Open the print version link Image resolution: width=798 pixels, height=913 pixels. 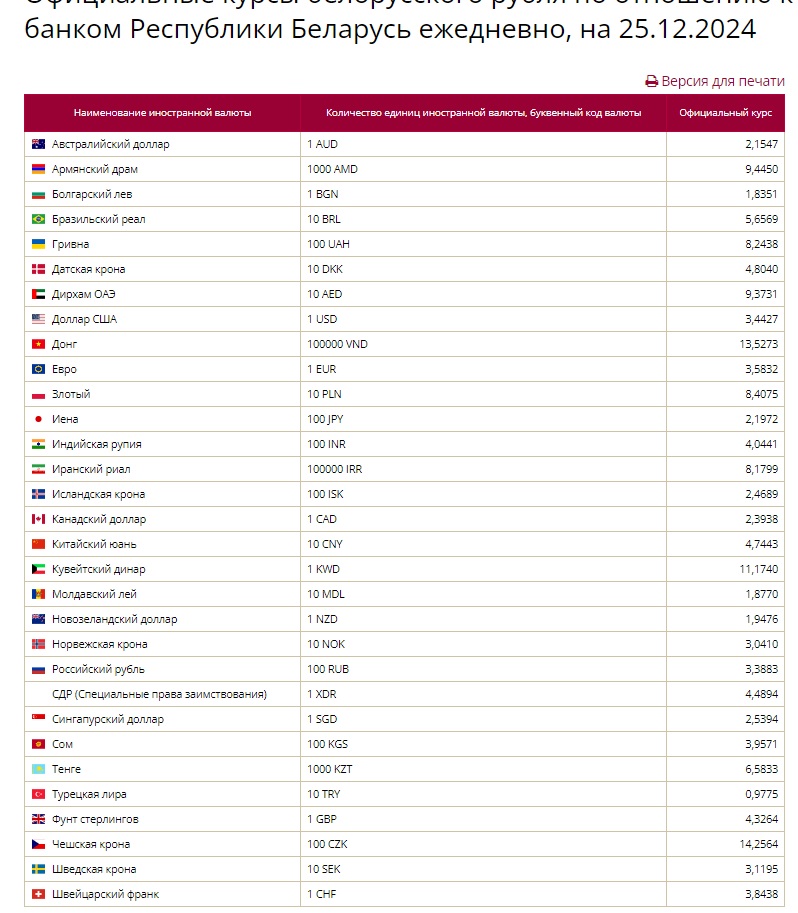point(715,81)
